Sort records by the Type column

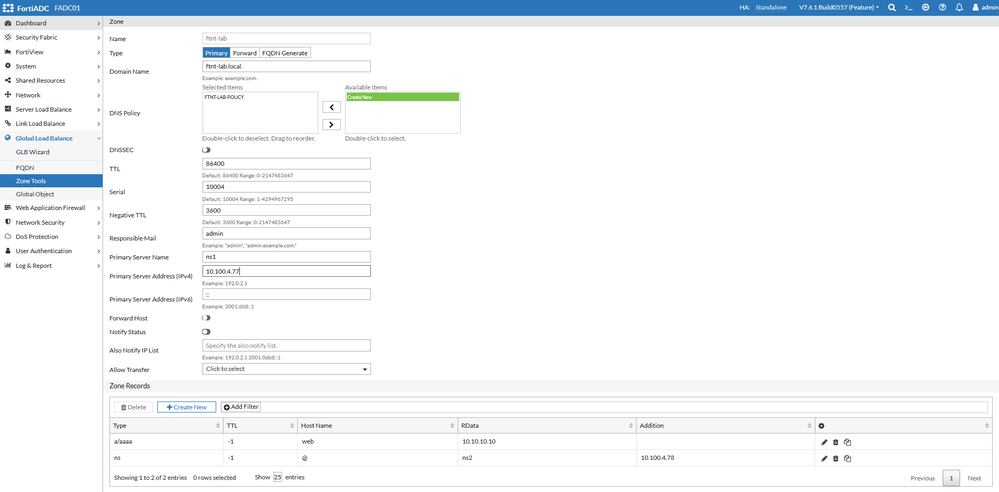tap(166, 425)
